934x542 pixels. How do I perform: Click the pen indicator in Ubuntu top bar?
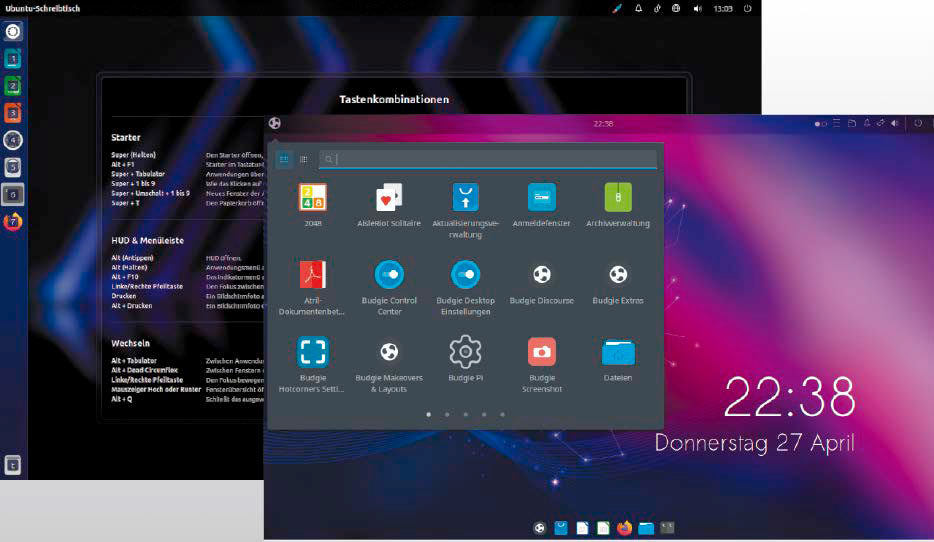pyautogui.click(x=617, y=8)
